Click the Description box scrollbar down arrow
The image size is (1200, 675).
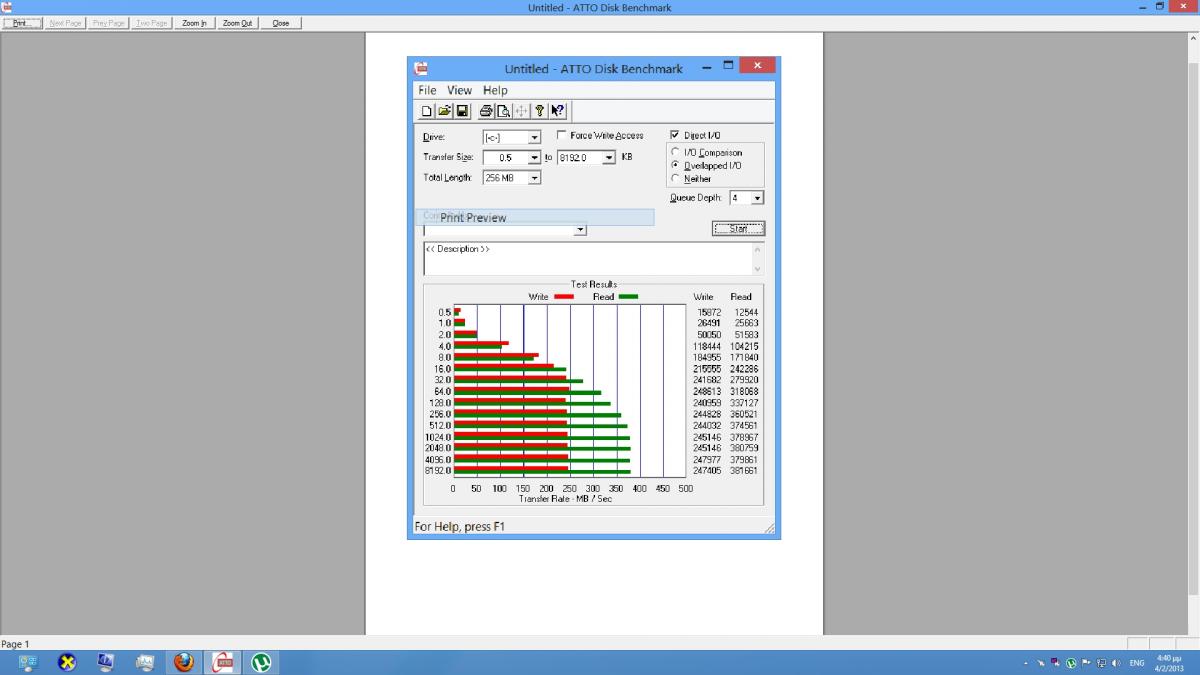756,268
